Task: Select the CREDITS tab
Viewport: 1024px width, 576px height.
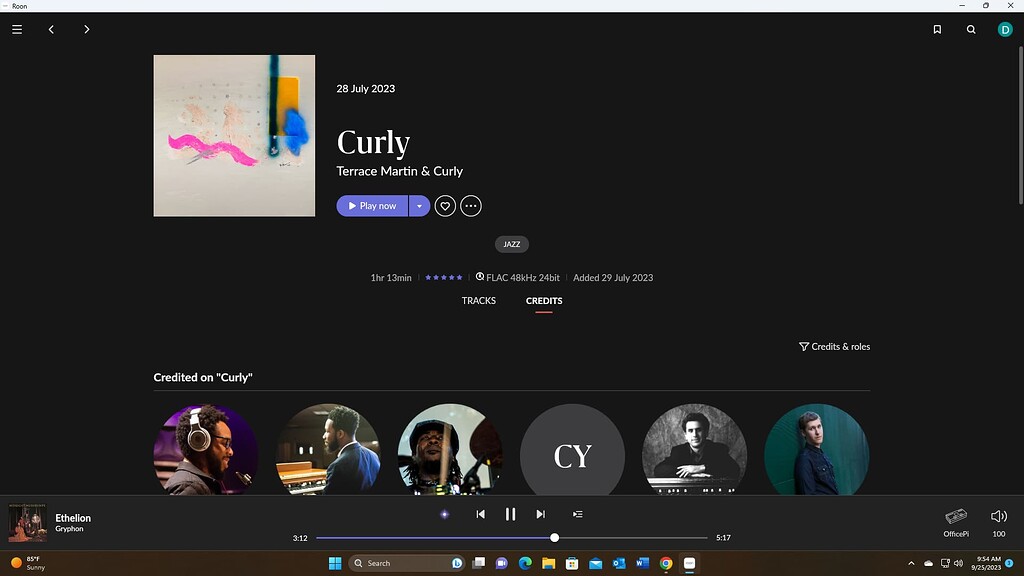Action: pyautogui.click(x=544, y=300)
